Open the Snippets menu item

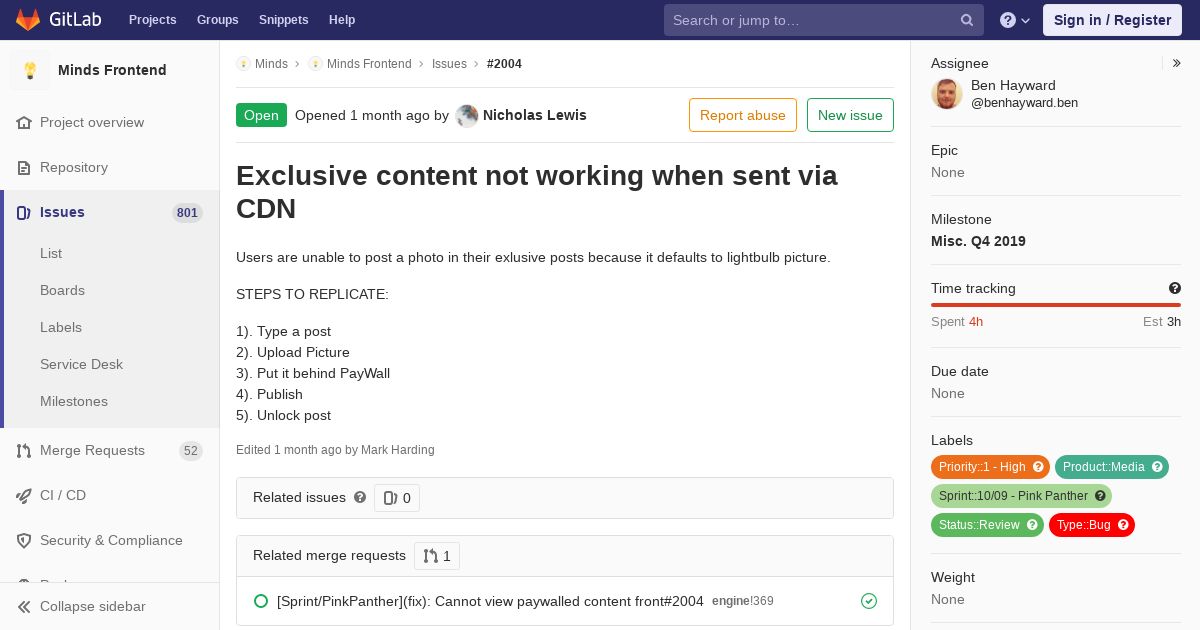(x=284, y=20)
